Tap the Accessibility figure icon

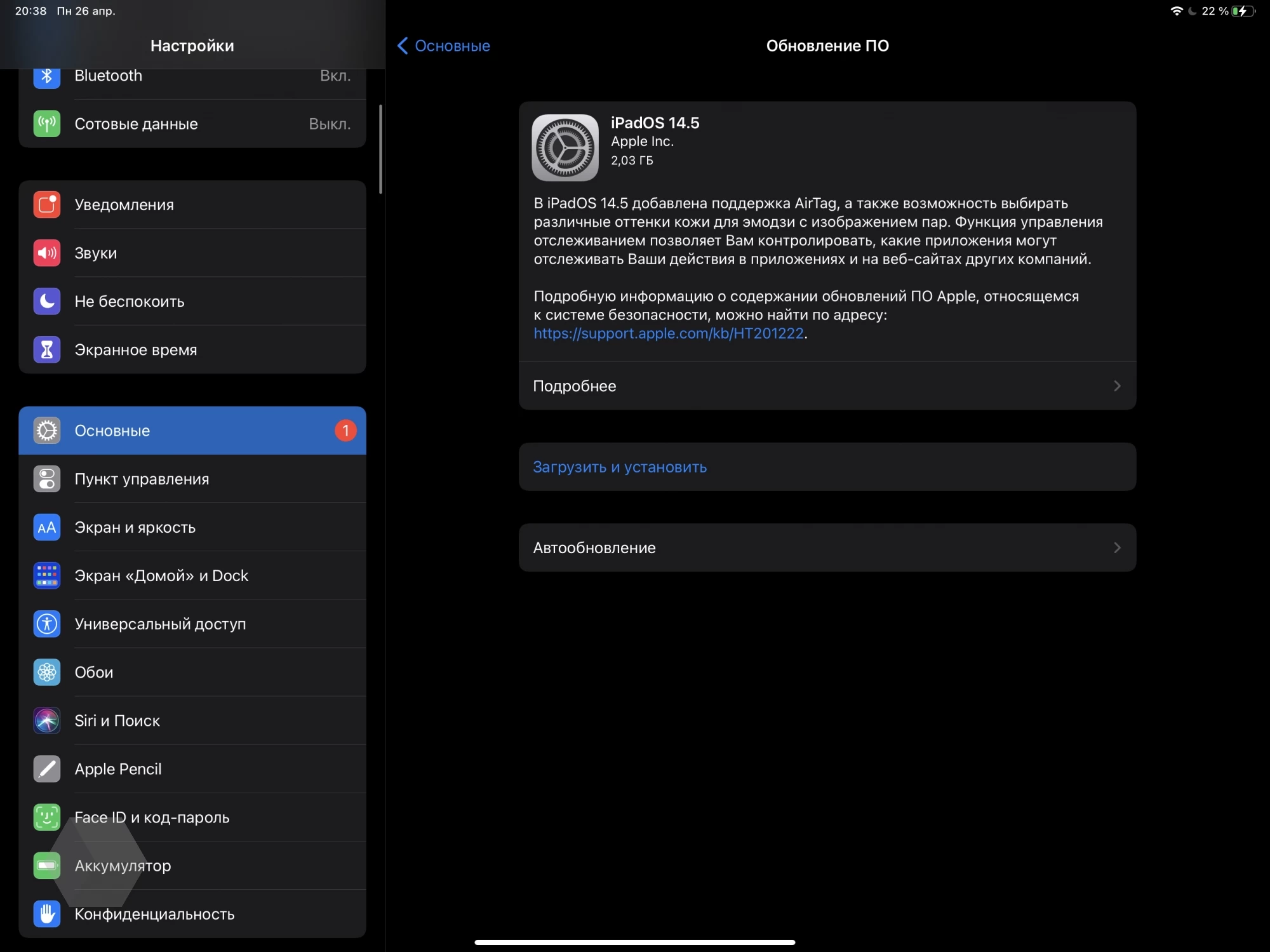[x=46, y=624]
